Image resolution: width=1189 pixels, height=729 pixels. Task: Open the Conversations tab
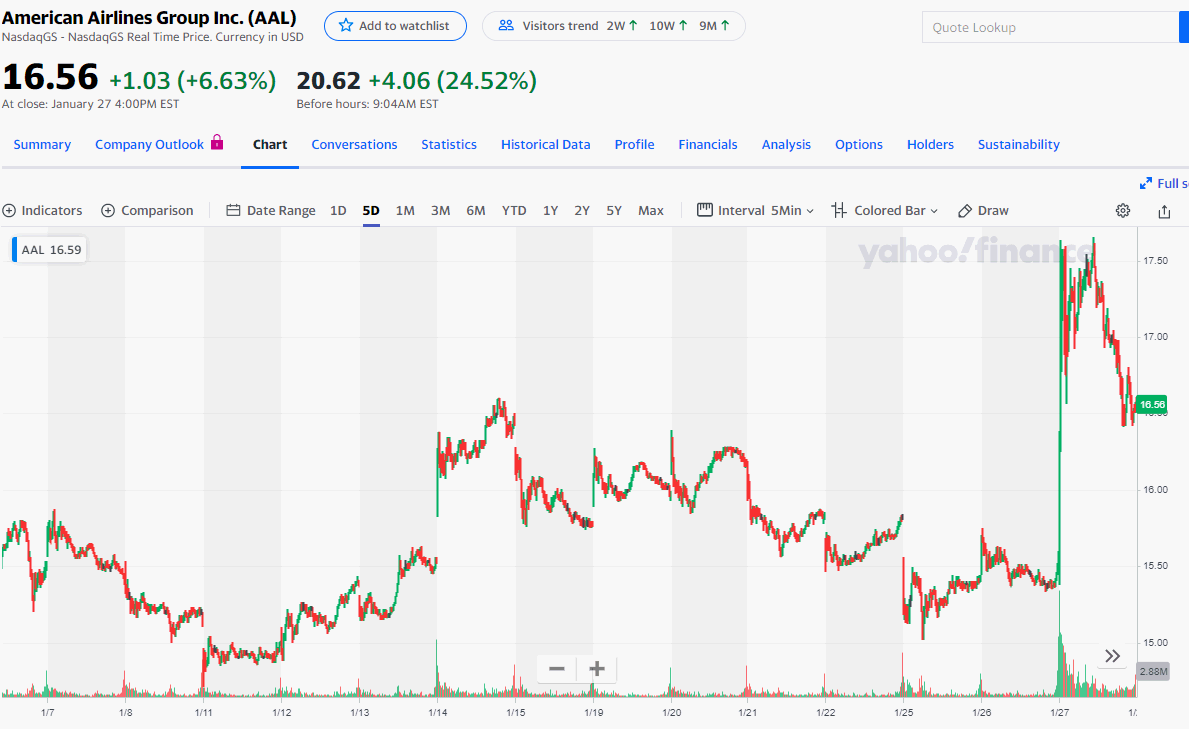[354, 144]
